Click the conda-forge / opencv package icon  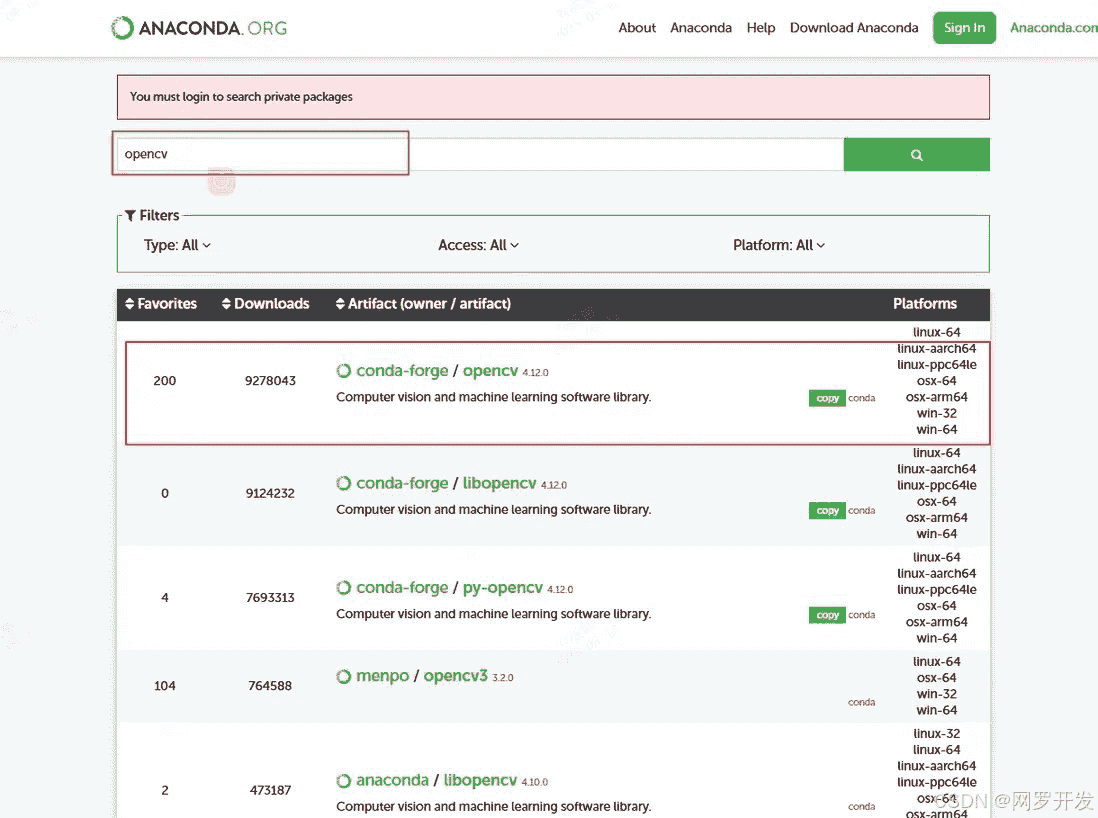pos(343,370)
